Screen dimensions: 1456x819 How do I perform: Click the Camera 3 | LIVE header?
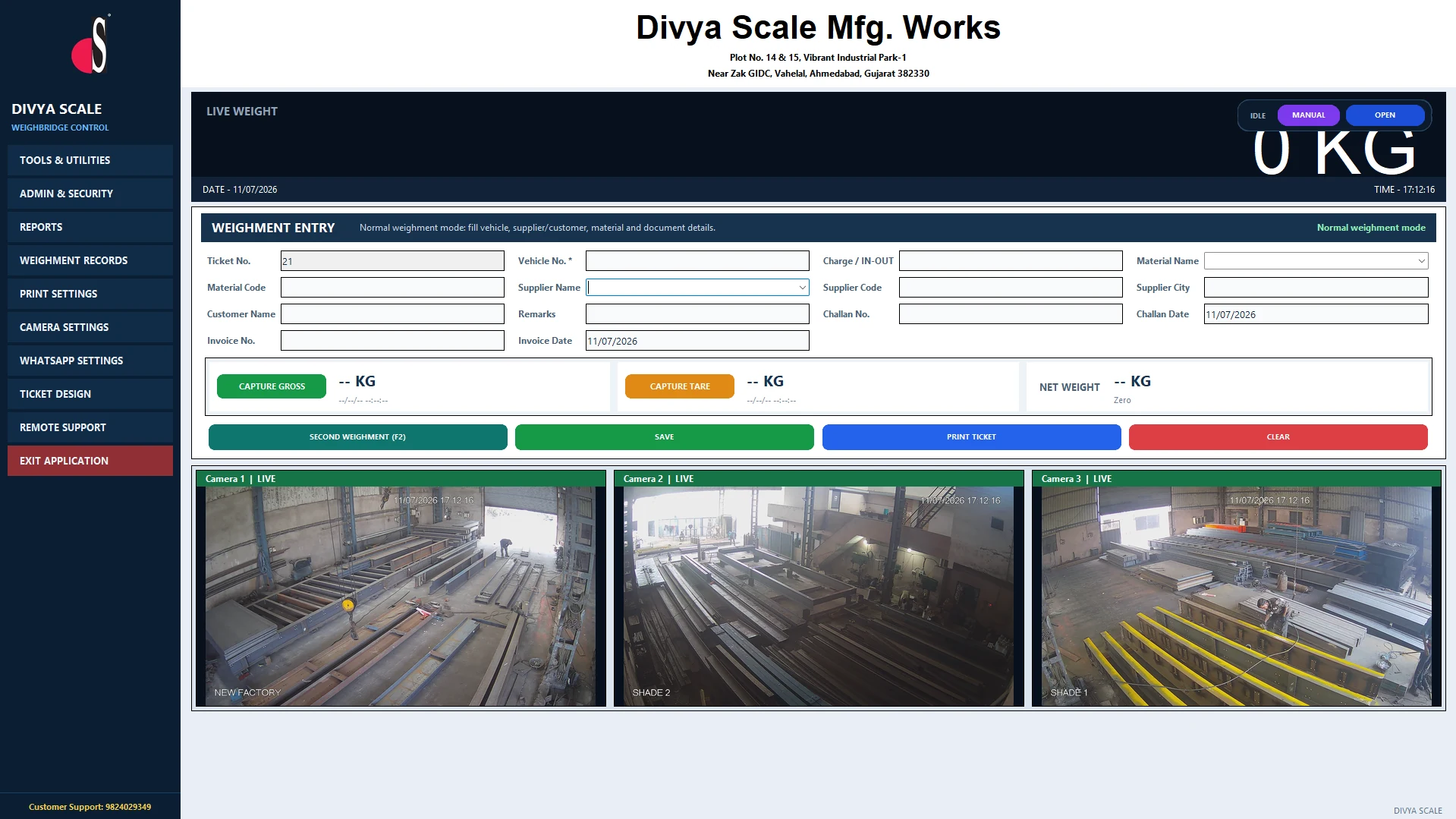[1237, 479]
